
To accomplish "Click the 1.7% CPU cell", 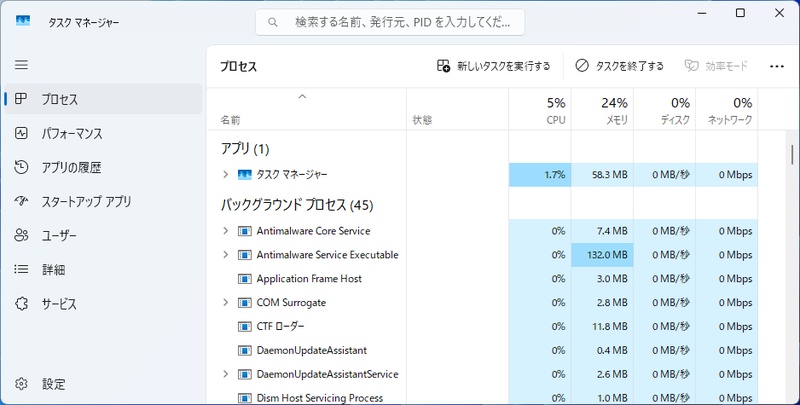I will [540, 174].
